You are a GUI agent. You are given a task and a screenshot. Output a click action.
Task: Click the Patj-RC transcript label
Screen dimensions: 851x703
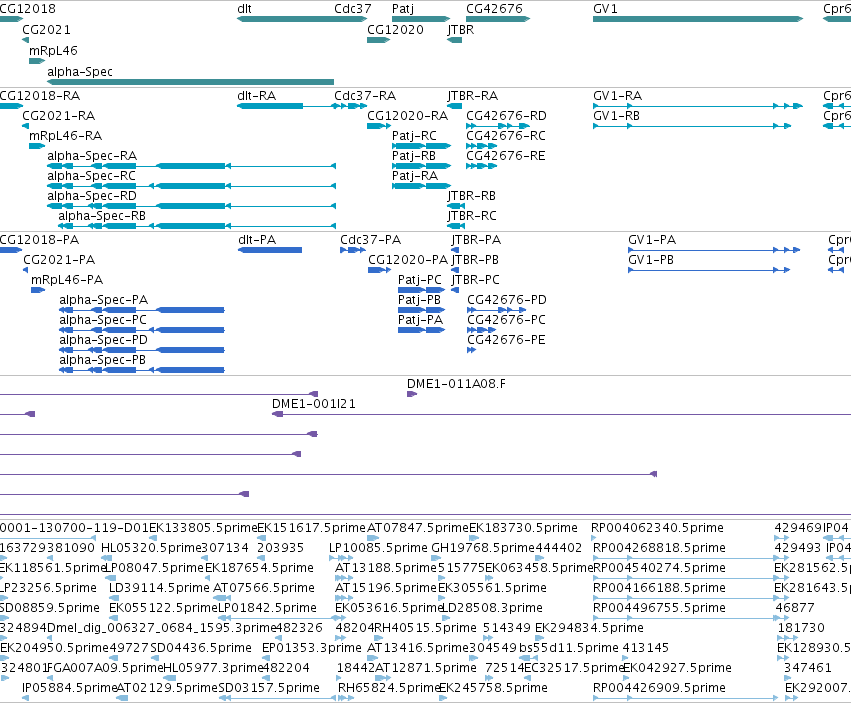(414, 136)
